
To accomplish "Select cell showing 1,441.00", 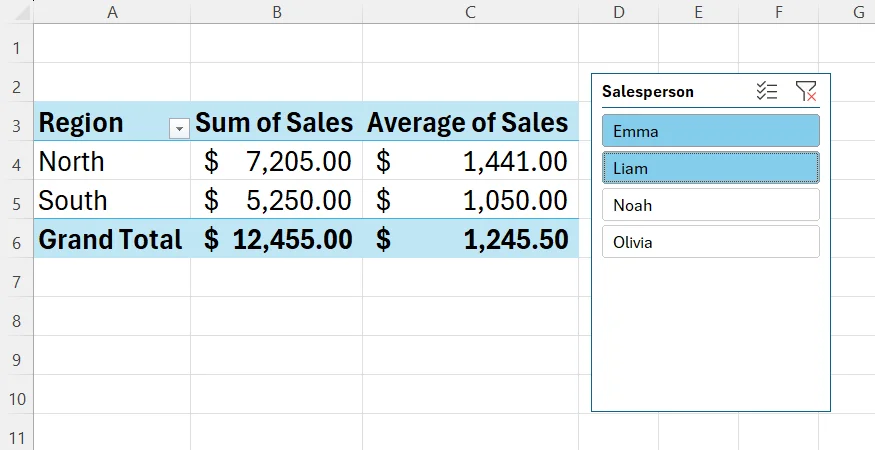I will point(470,161).
